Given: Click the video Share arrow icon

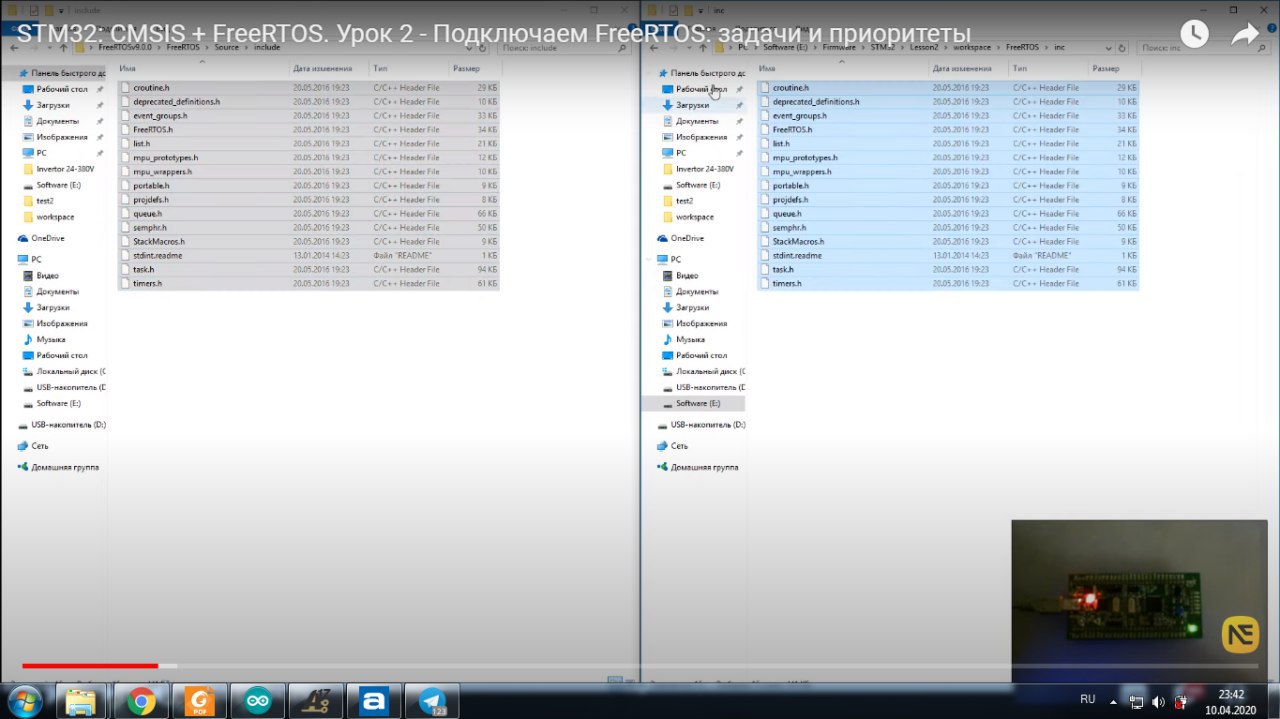Looking at the screenshot, I should tap(1245, 33).
